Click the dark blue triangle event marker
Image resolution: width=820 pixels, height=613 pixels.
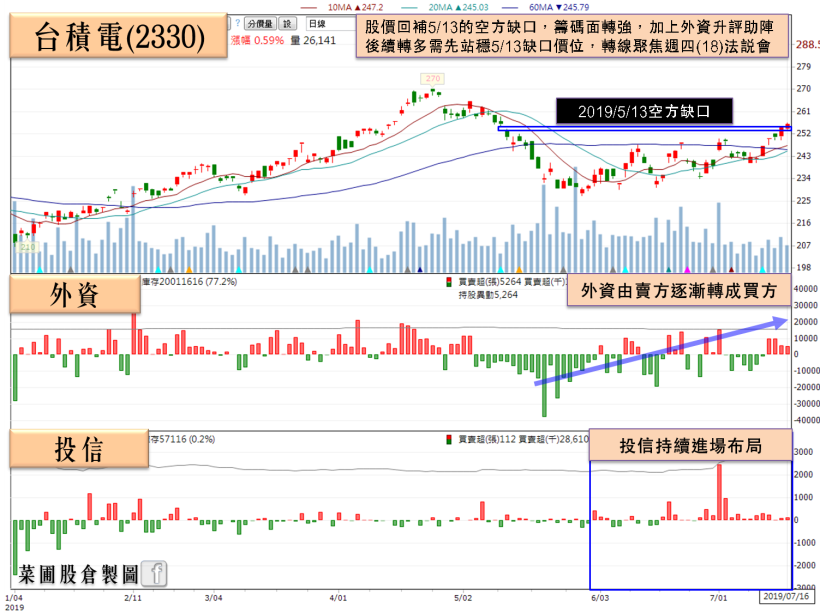coord(420,270)
